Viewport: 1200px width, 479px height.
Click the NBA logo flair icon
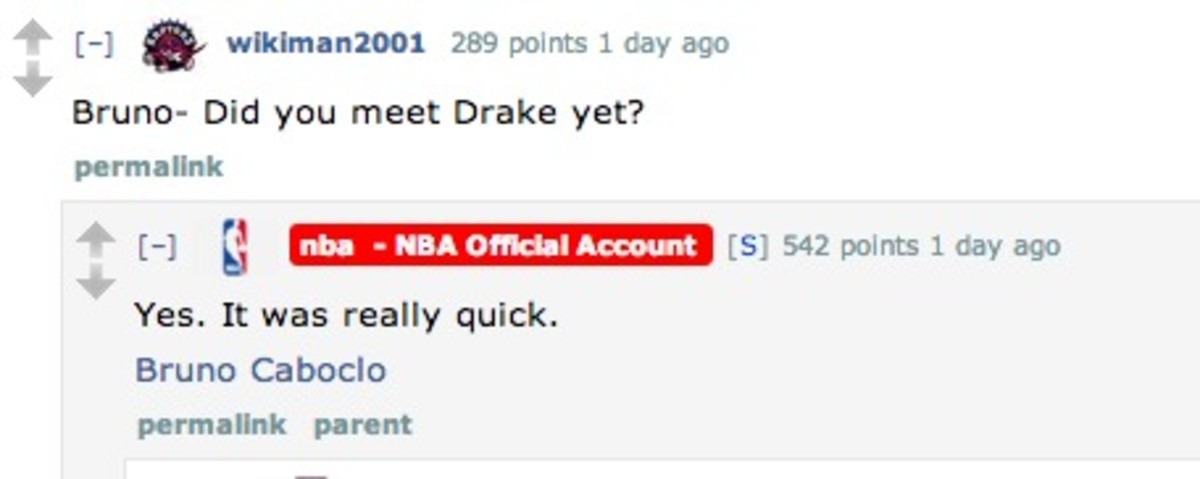pyautogui.click(x=234, y=247)
